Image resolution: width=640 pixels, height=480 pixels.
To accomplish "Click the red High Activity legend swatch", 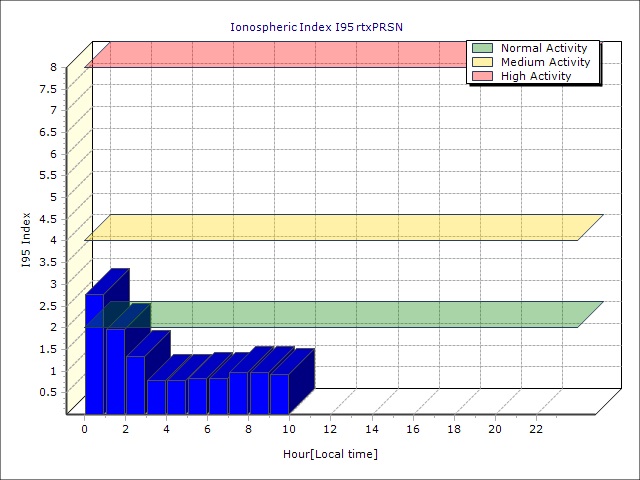I will (x=482, y=76).
